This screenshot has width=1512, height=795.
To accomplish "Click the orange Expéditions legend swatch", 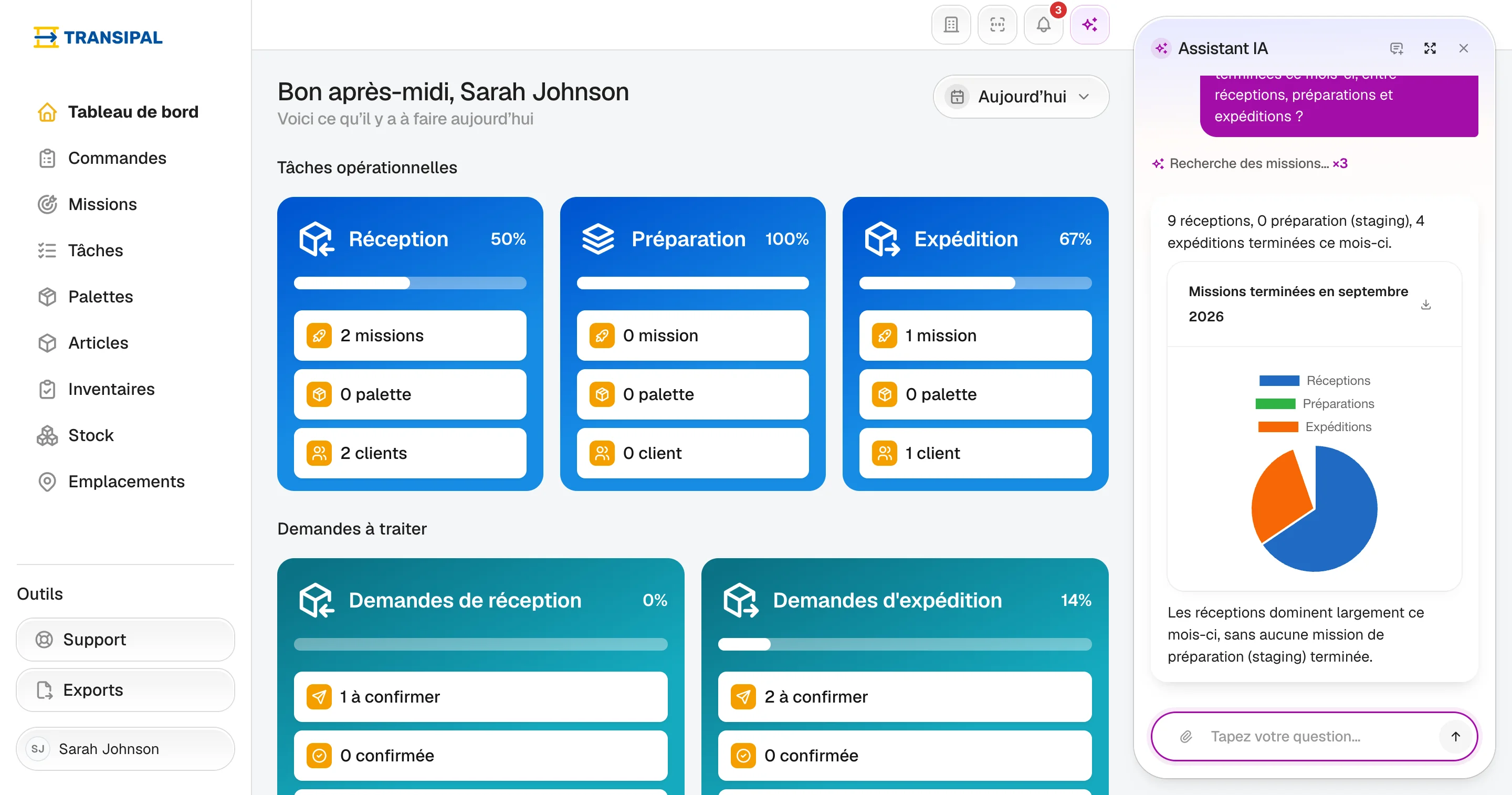I will (1278, 427).
